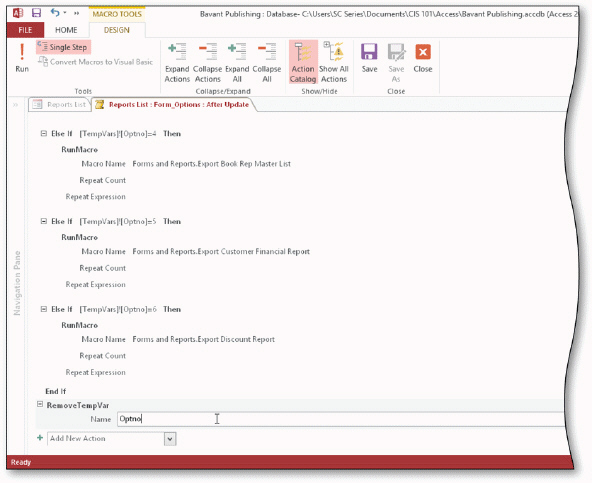Select the [TempVars]![Optno]=5 condition text
This screenshot has width=592, height=483.
pyautogui.click(x=118, y=222)
